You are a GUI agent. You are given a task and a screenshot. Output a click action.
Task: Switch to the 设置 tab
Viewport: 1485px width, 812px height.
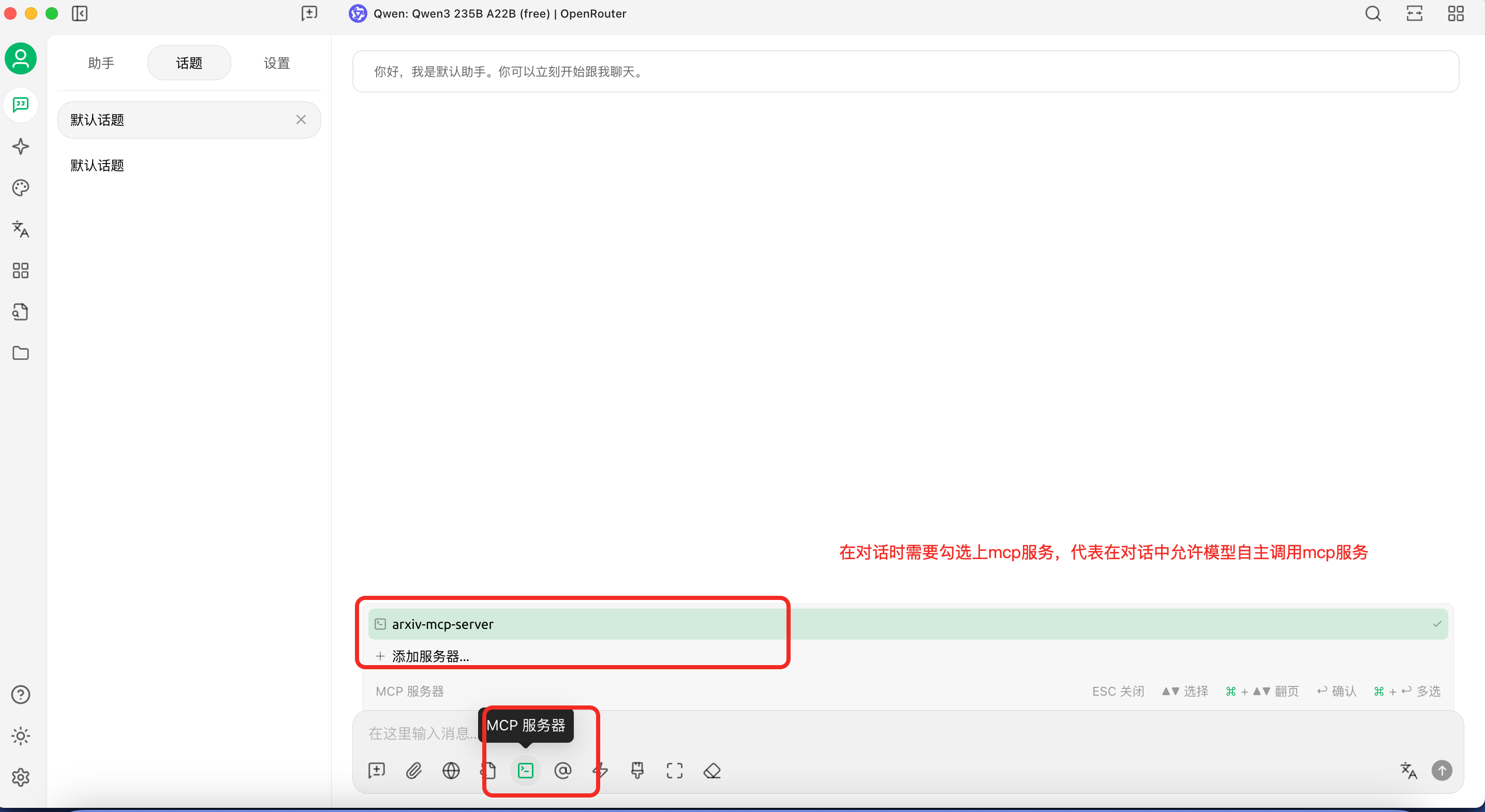click(x=277, y=63)
